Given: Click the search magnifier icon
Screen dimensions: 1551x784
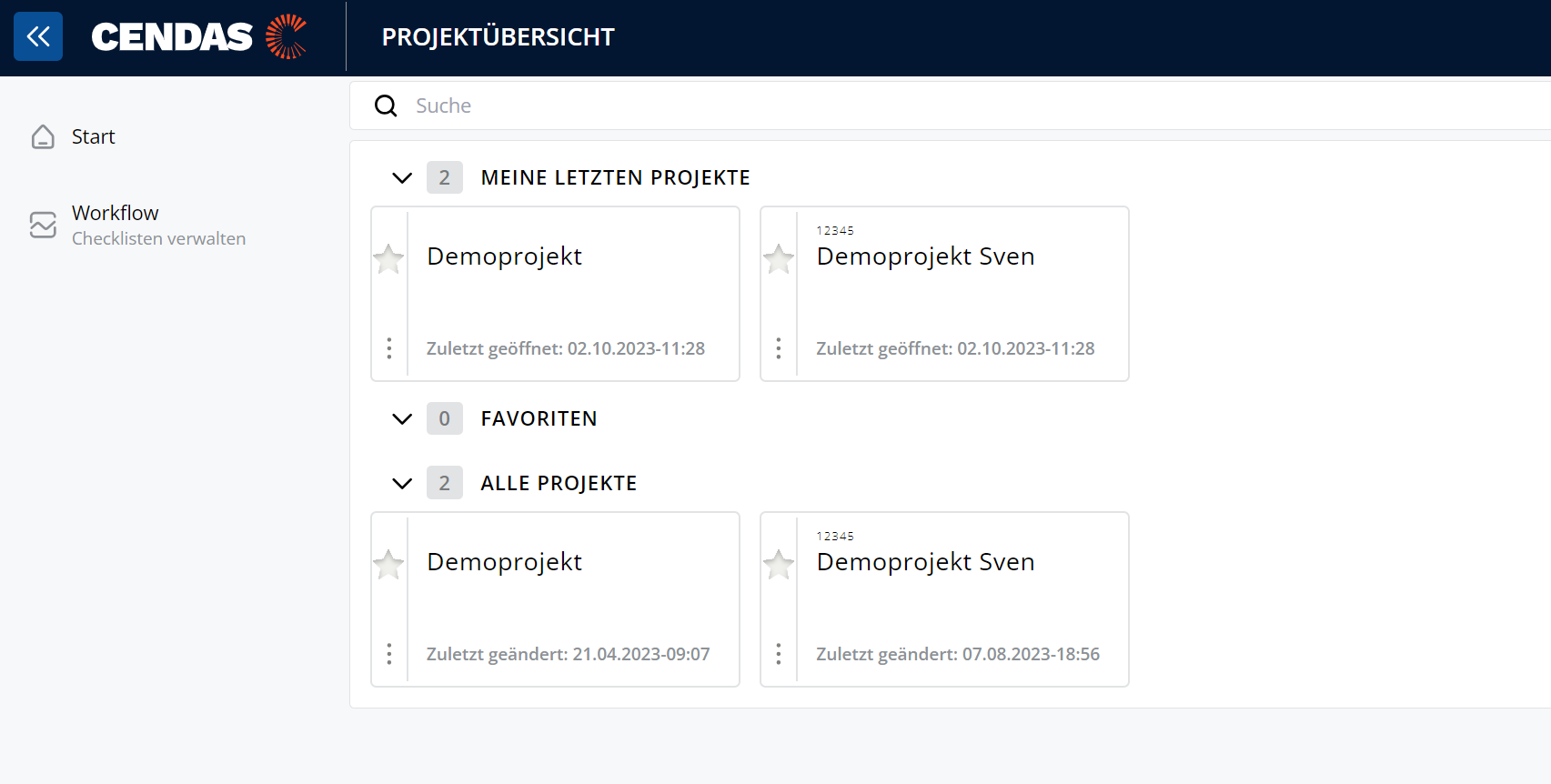Looking at the screenshot, I should point(386,106).
